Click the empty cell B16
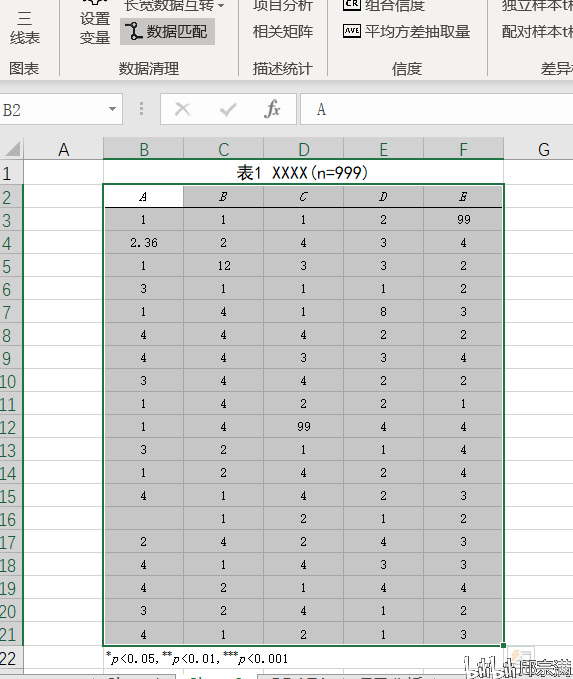Image resolution: width=573 pixels, height=679 pixels. pyautogui.click(x=143, y=518)
